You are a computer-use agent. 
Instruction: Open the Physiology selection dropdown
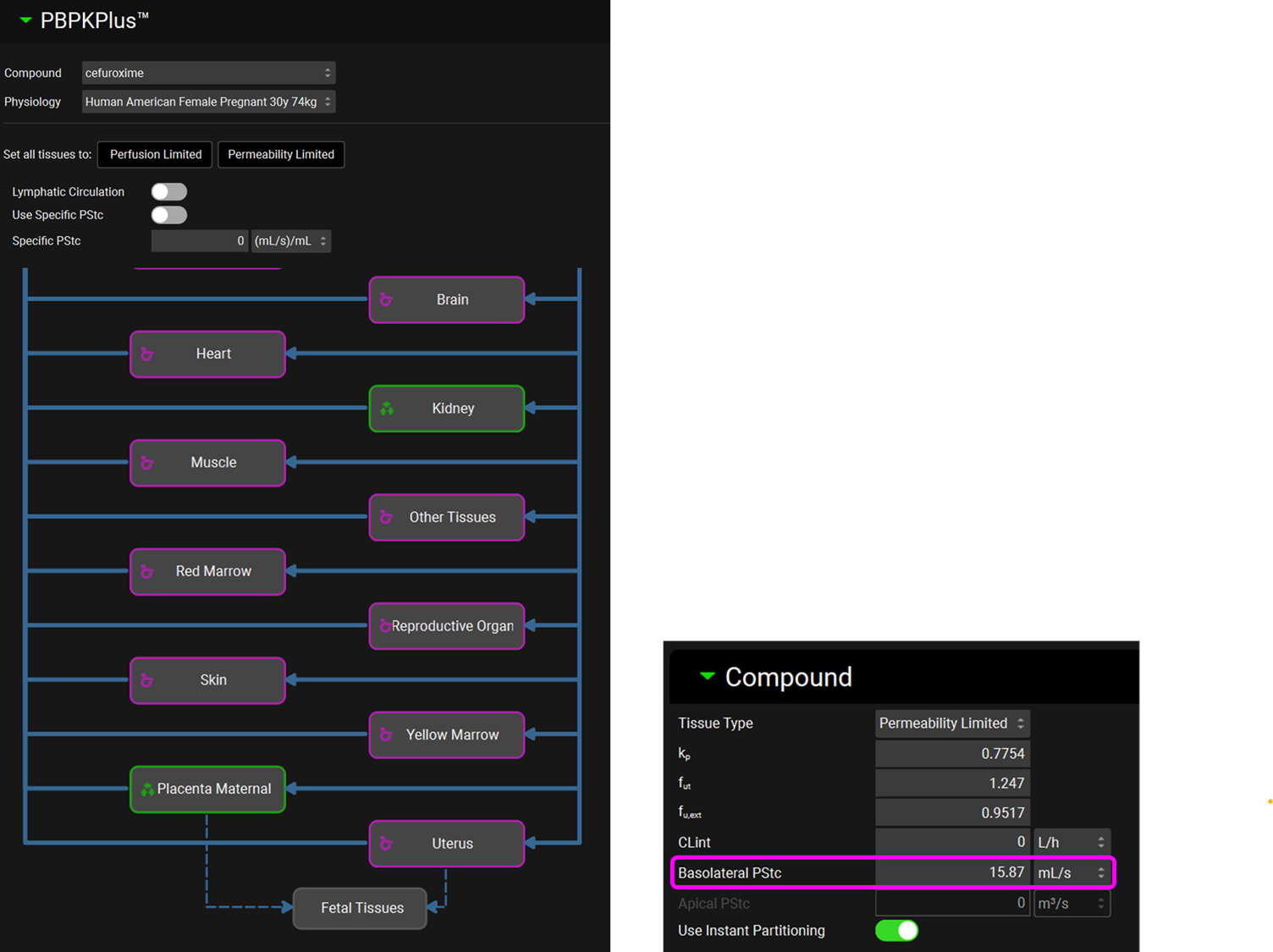click(x=208, y=102)
